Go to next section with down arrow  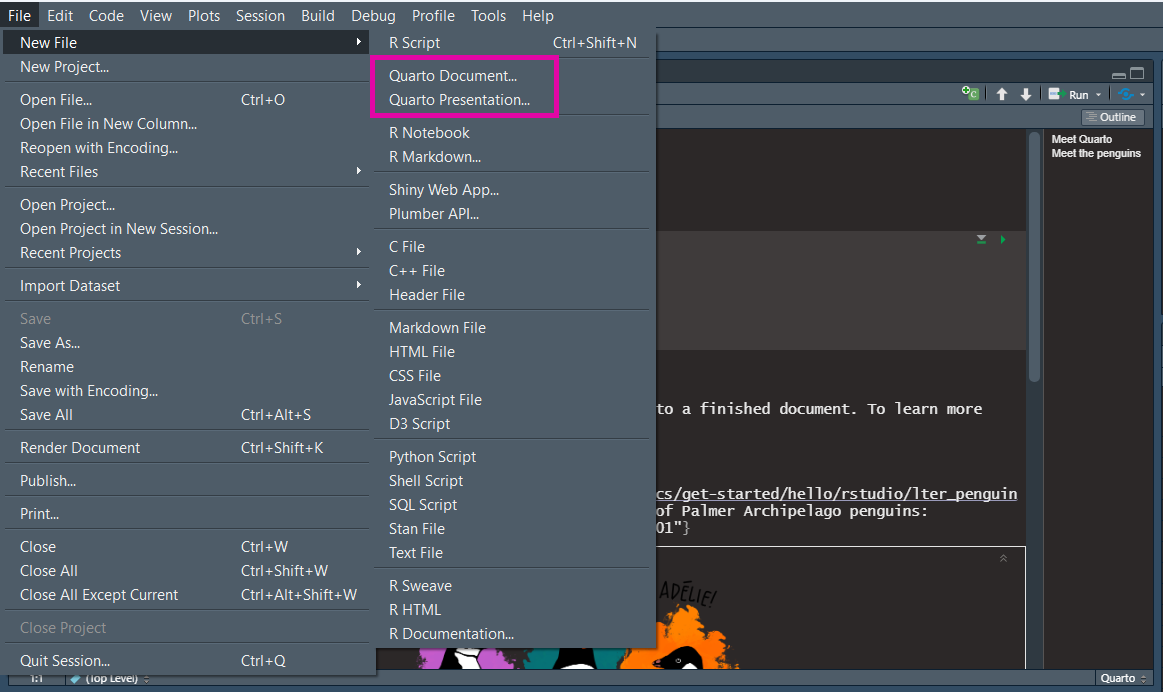pyautogui.click(x=1025, y=94)
